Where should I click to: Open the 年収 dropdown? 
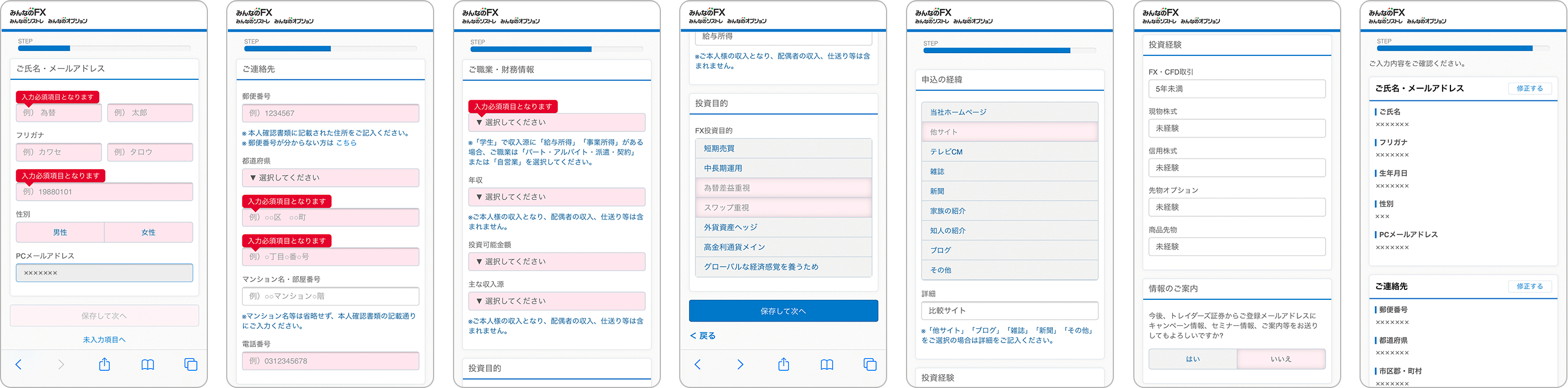pos(557,197)
